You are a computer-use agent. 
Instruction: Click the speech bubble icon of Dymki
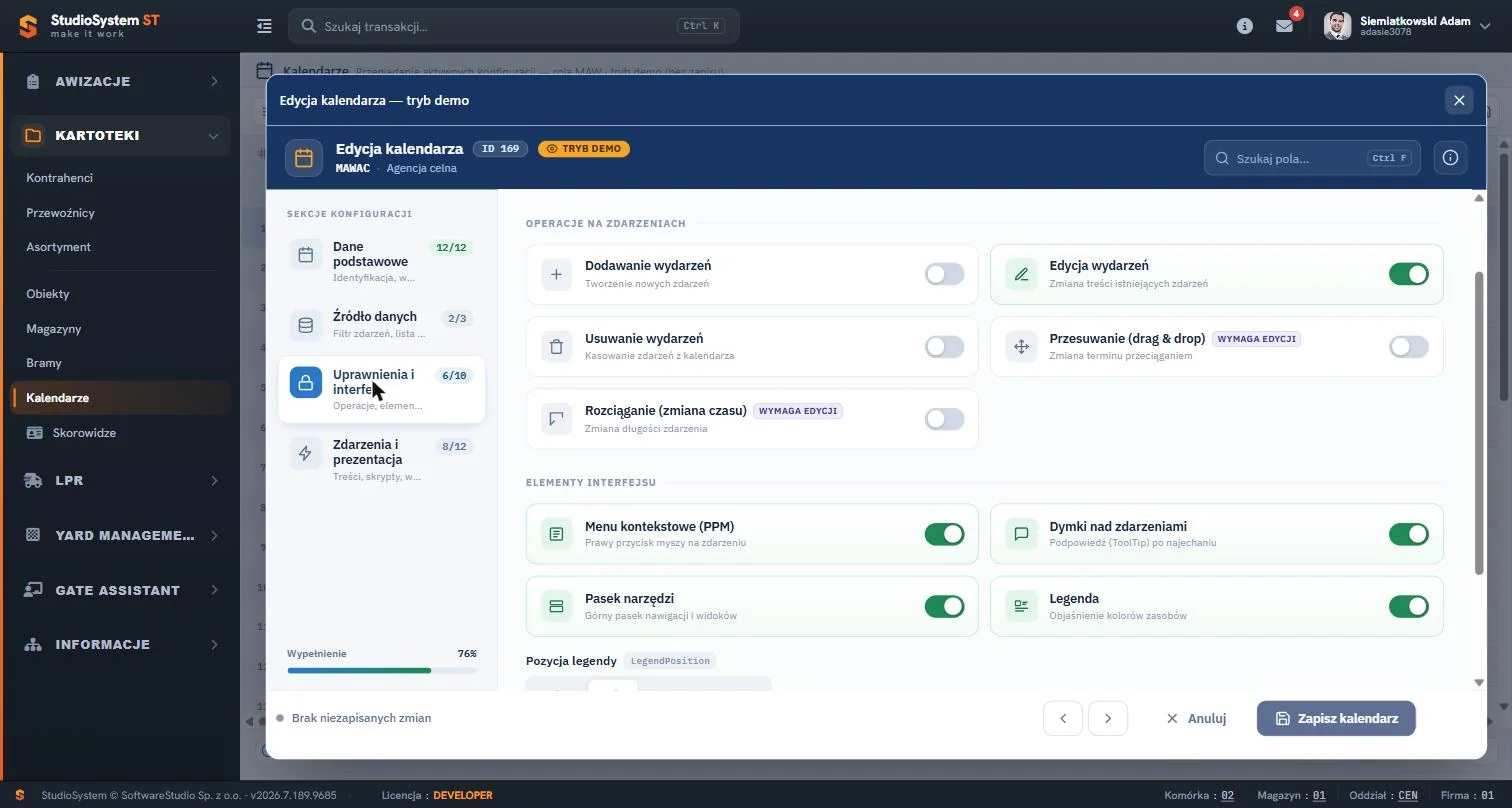click(x=1021, y=534)
